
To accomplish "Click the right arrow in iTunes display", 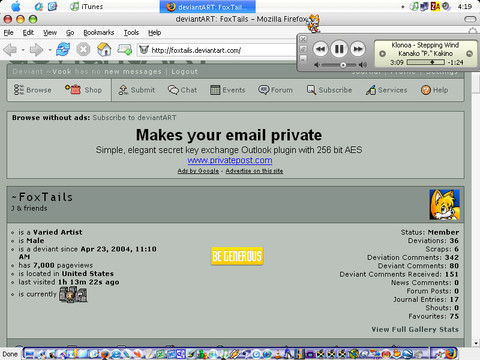I will tap(469, 53).
